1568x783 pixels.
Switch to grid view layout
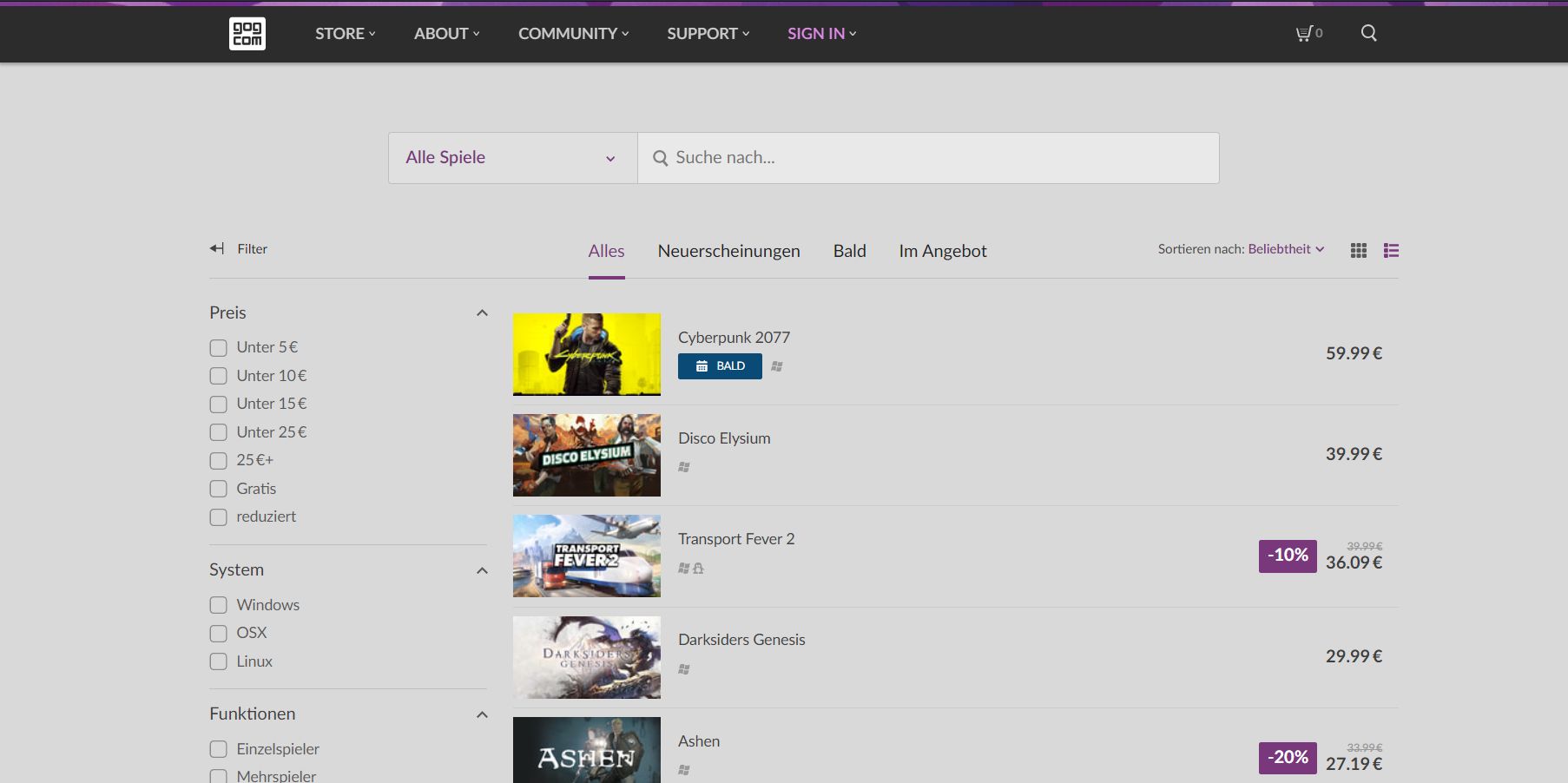[1359, 250]
